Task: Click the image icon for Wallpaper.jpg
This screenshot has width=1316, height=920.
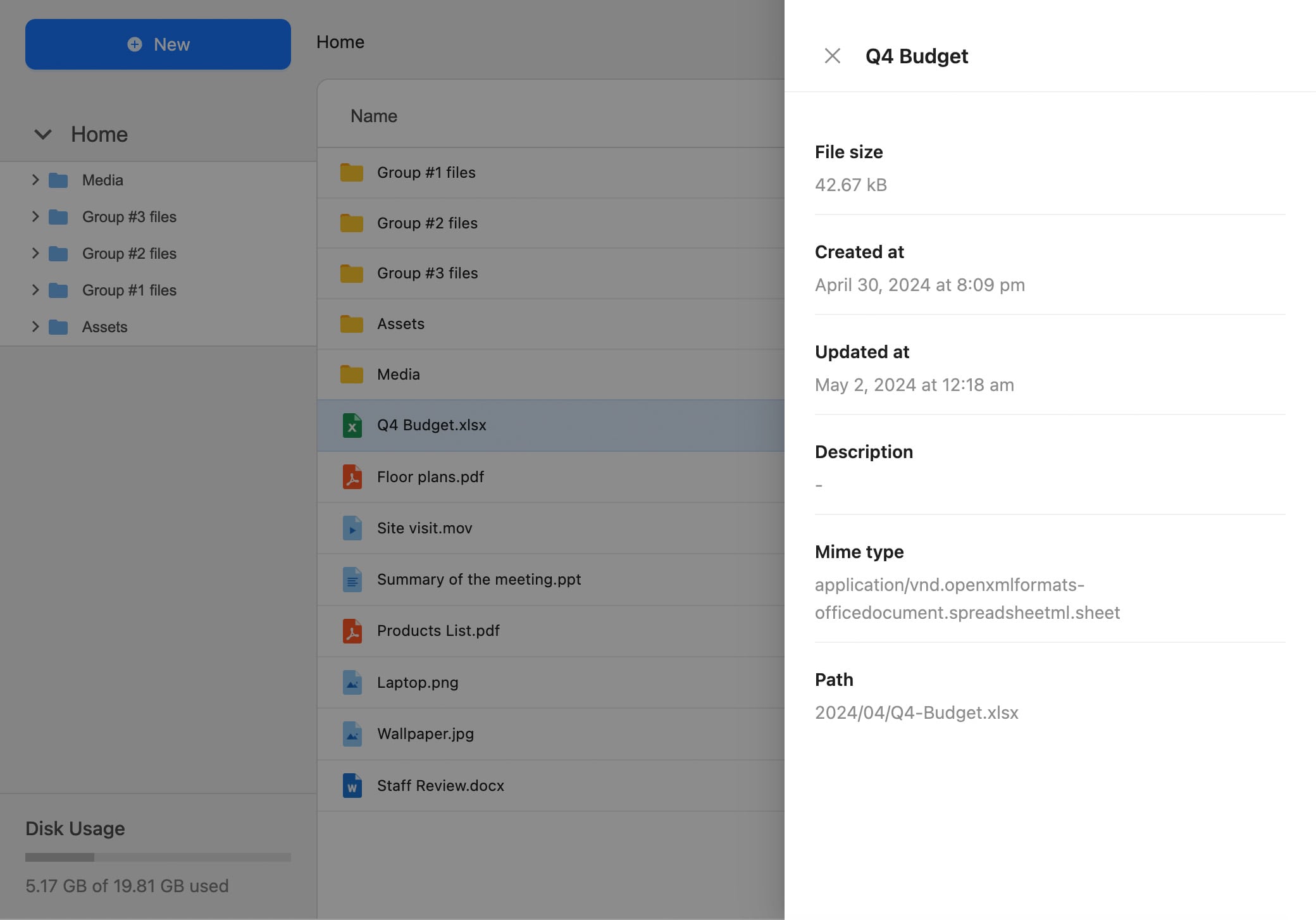Action: click(352, 734)
